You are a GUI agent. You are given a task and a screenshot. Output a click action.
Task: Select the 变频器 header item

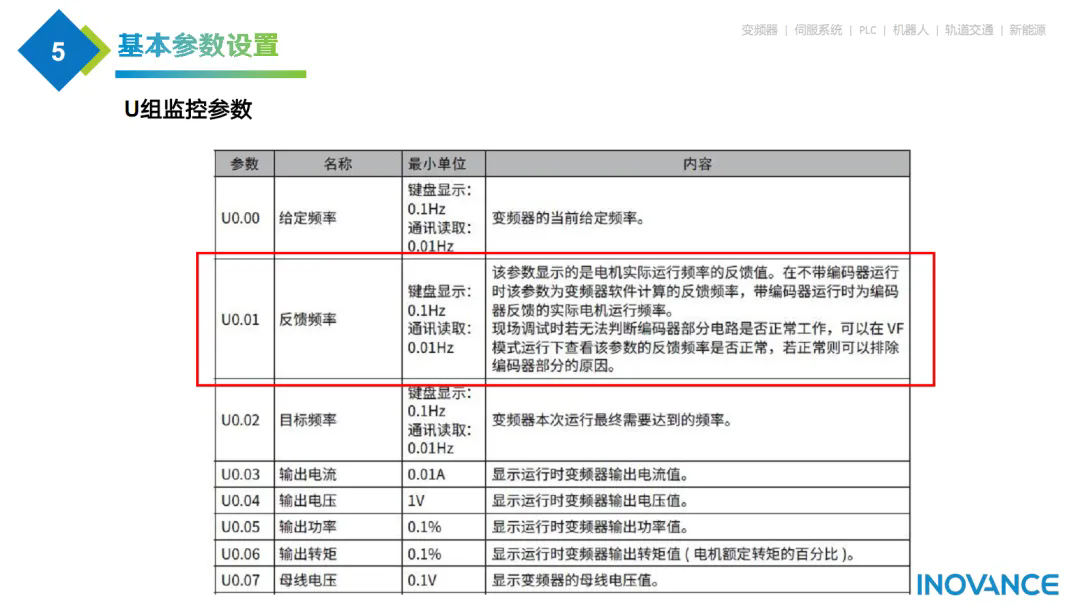[759, 30]
